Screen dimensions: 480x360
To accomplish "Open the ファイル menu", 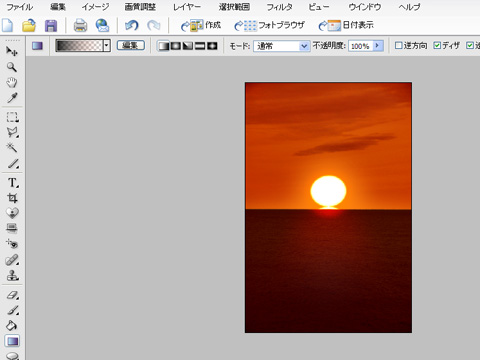I will (x=20, y=7).
